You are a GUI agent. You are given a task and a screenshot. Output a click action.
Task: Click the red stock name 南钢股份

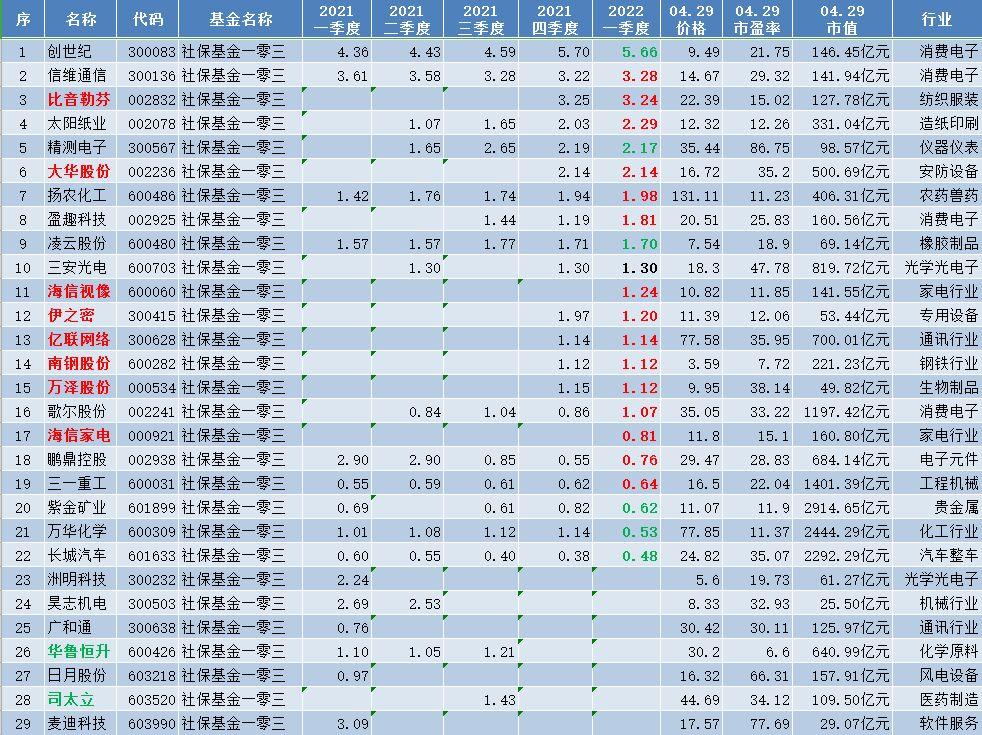pos(79,364)
